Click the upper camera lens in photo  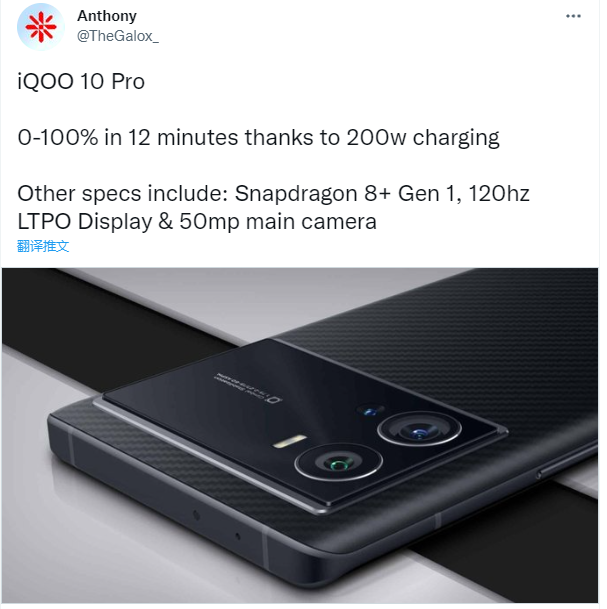pyautogui.click(x=419, y=430)
